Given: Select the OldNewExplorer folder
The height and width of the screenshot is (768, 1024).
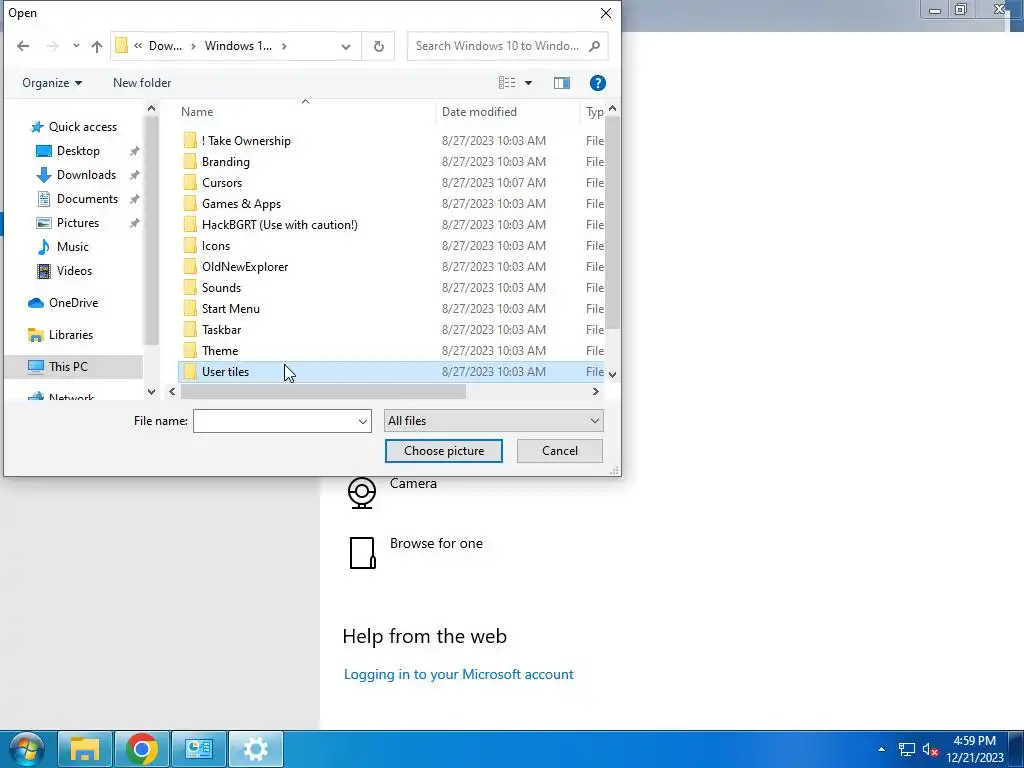Looking at the screenshot, I should [391, 266].
